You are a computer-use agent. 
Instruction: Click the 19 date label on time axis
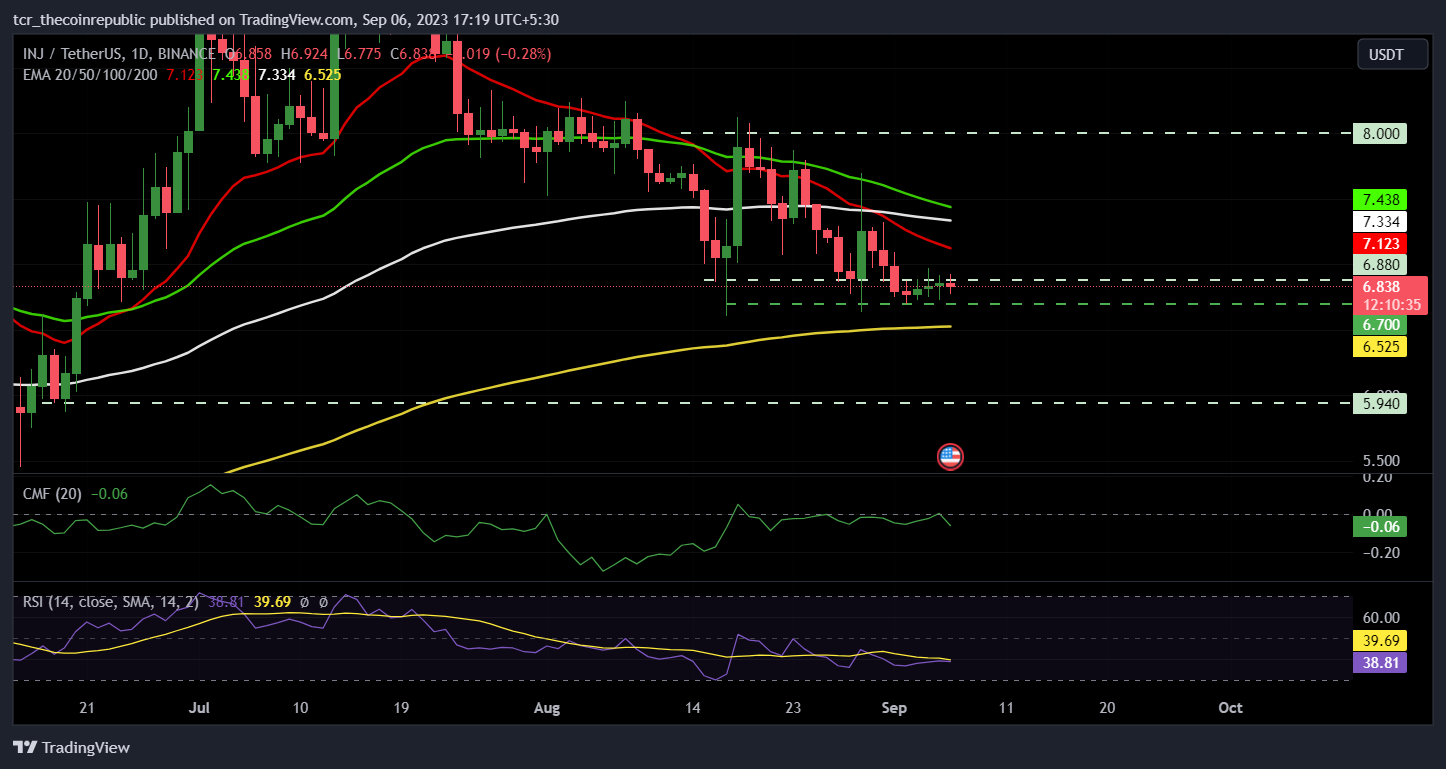401,707
